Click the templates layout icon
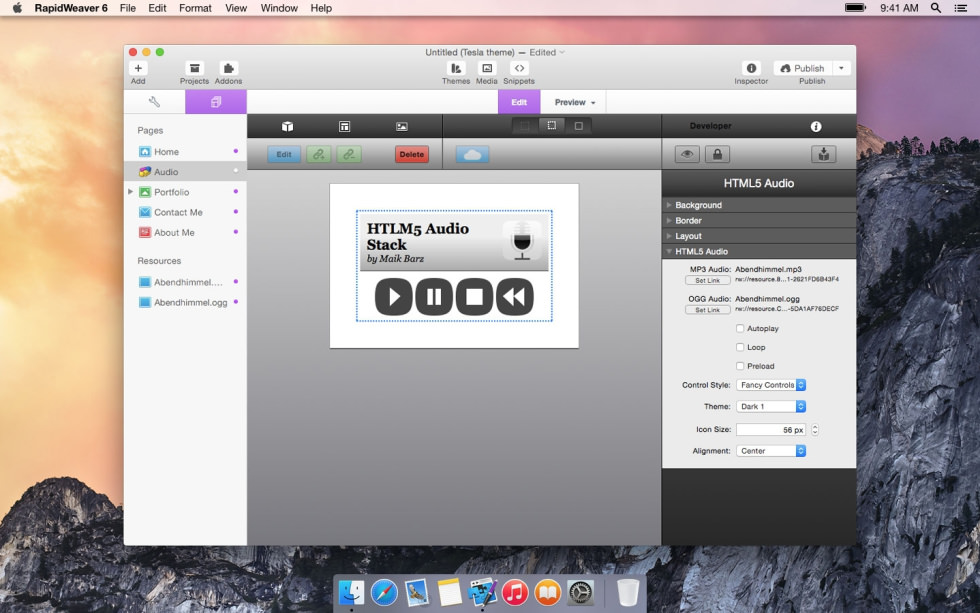This screenshot has width=980, height=613. pyautogui.click(x=344, y=126)
